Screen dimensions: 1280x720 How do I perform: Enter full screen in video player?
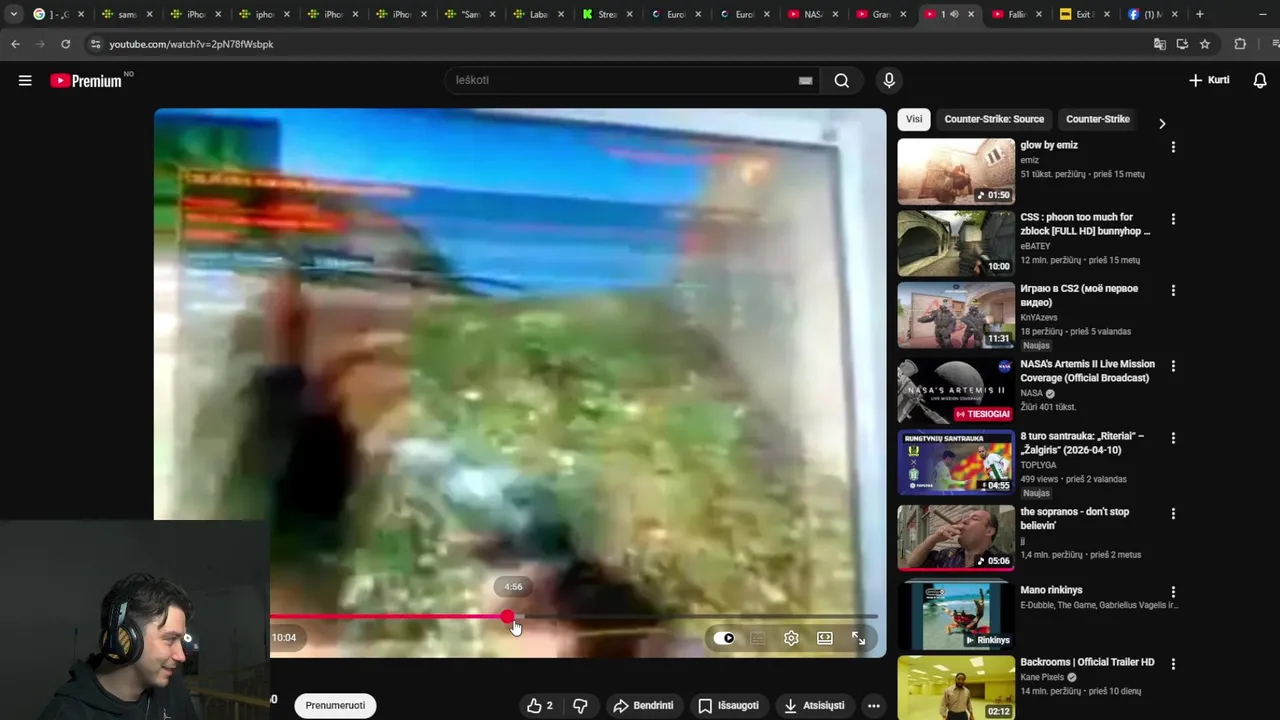[x=858, y=638]
